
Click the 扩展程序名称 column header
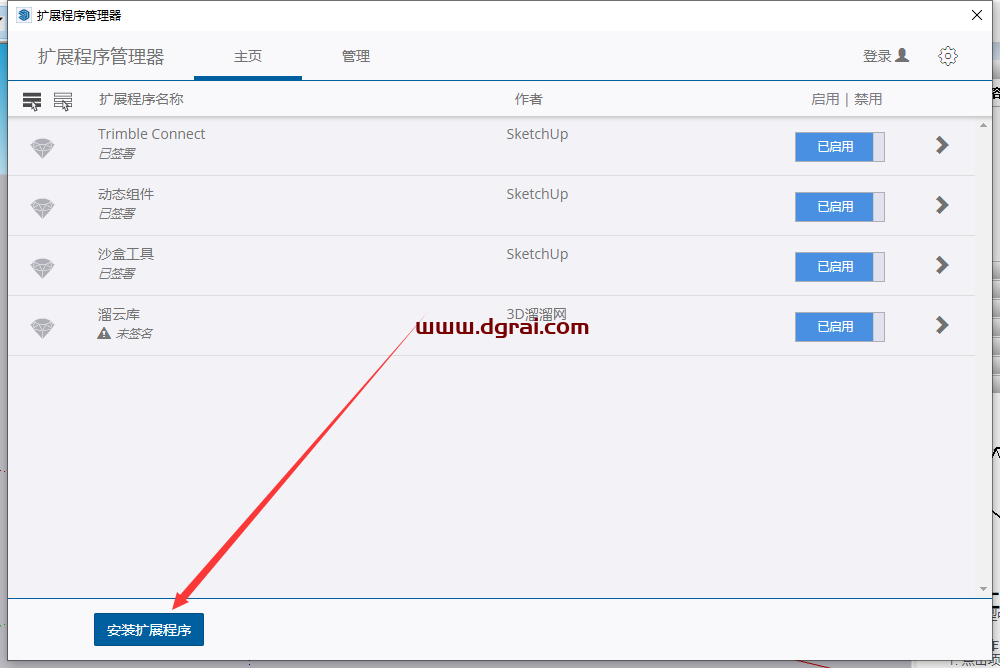click(x=141, y=100)
